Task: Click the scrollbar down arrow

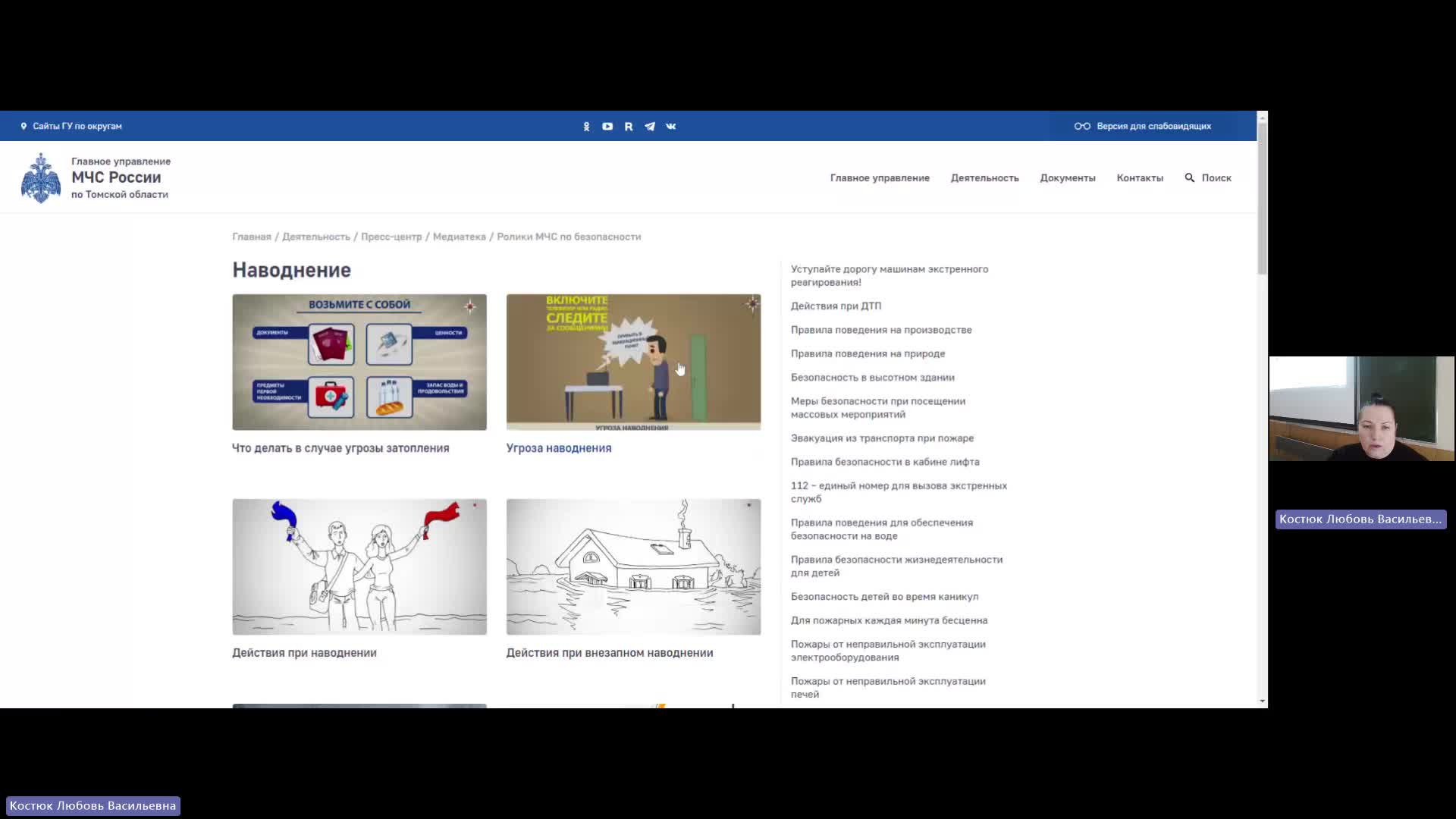Action: tap(1262, 701)
